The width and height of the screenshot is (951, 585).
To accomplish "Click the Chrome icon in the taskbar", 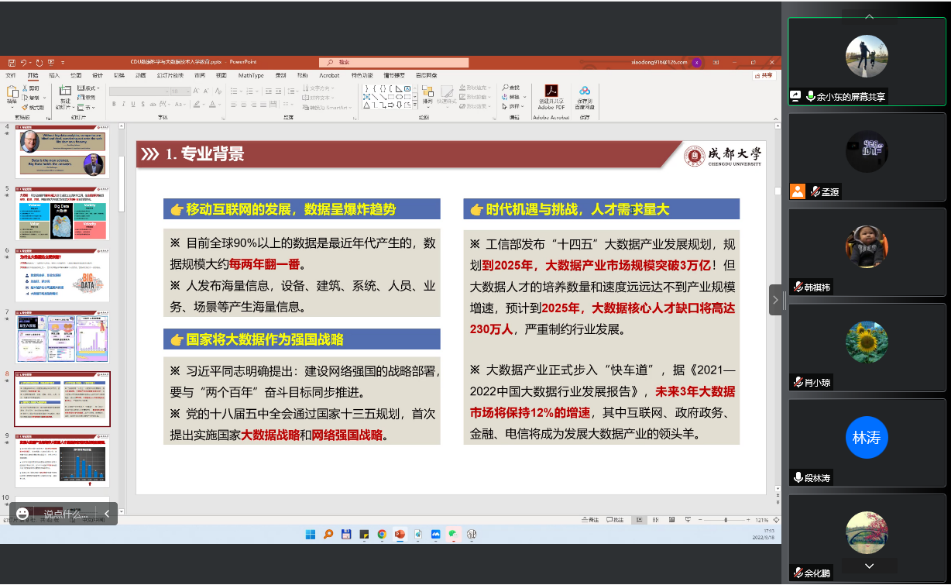I will click(x=381, y=534).
